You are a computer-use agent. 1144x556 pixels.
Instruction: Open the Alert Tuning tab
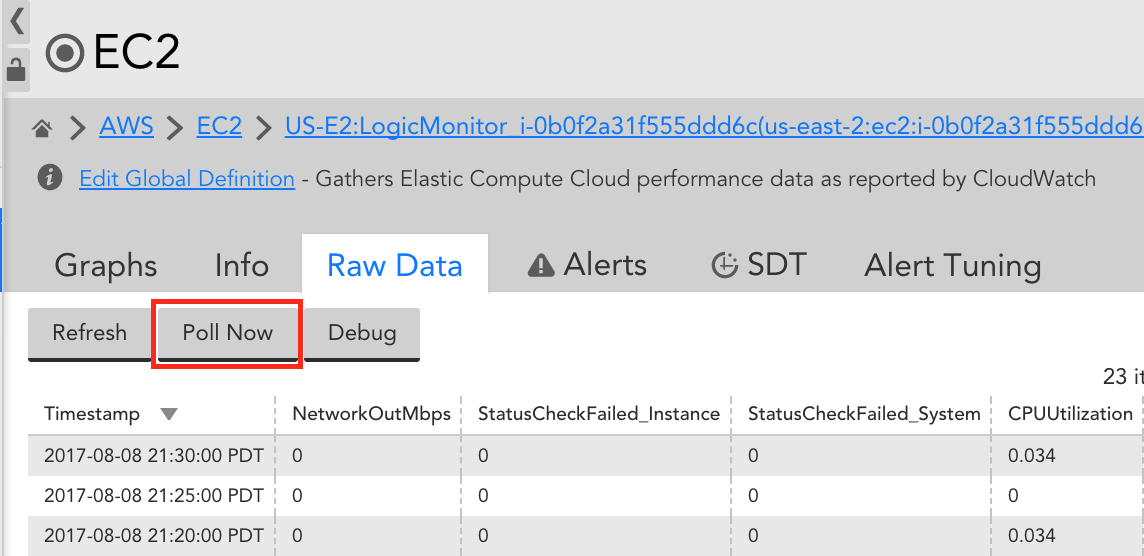tap(952, 266)
